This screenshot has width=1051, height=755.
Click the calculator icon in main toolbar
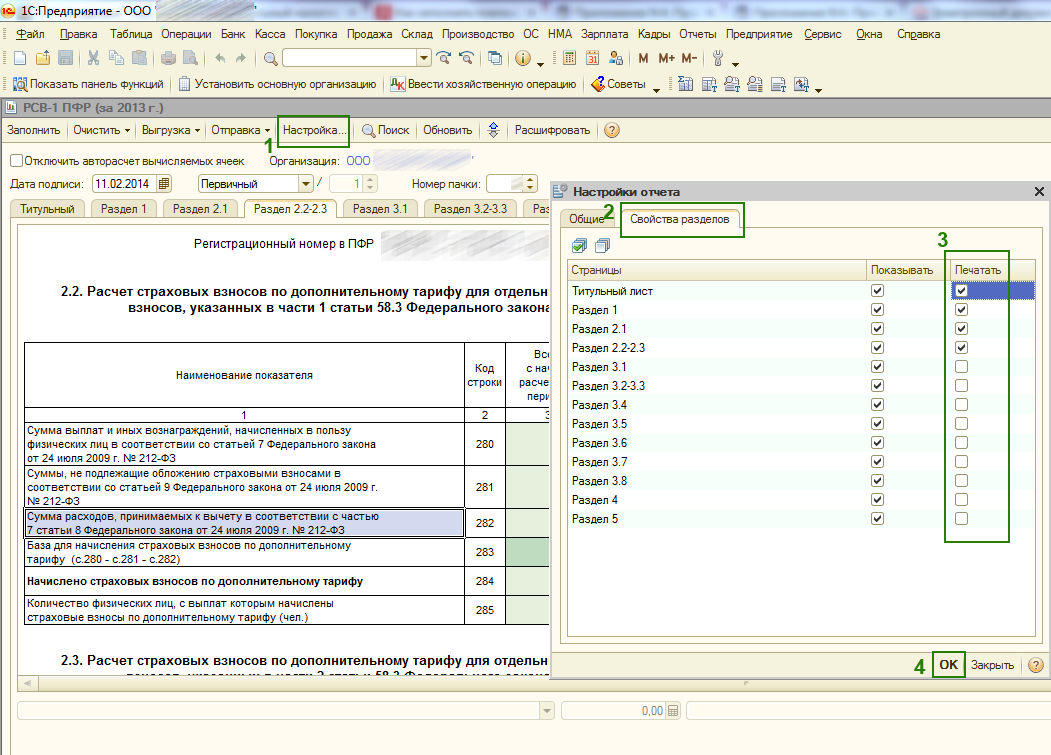(570, 58)
